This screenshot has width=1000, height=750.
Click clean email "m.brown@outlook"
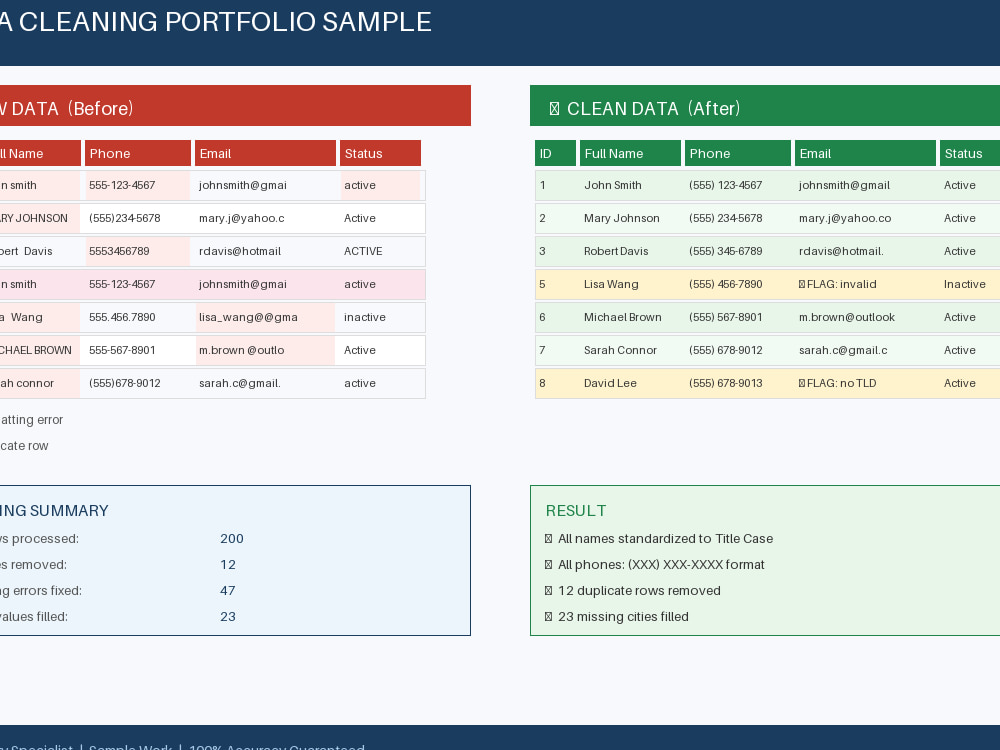846,317
